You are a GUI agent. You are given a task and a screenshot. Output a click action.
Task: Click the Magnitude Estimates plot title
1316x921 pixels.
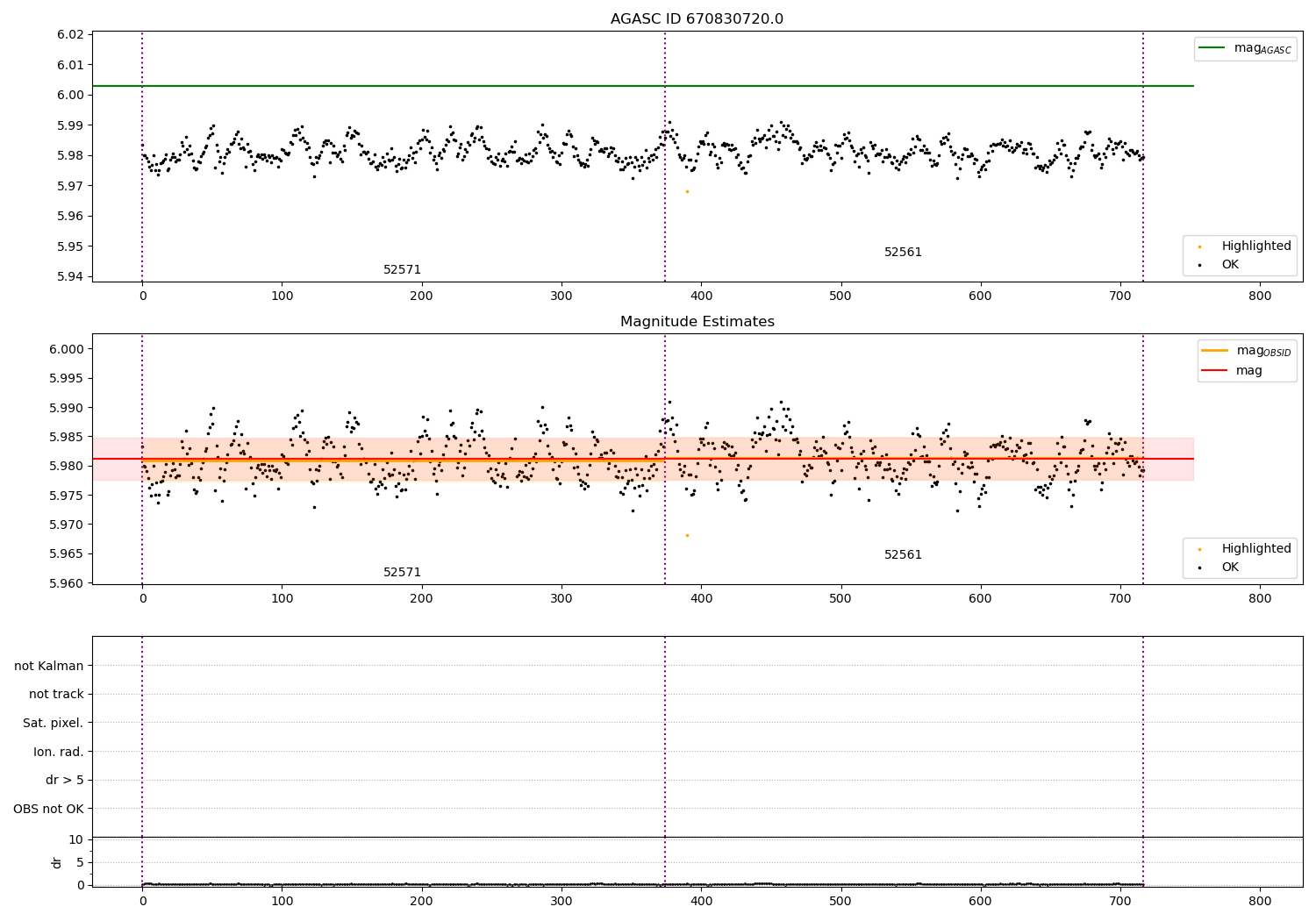click(x=697, y=322)
